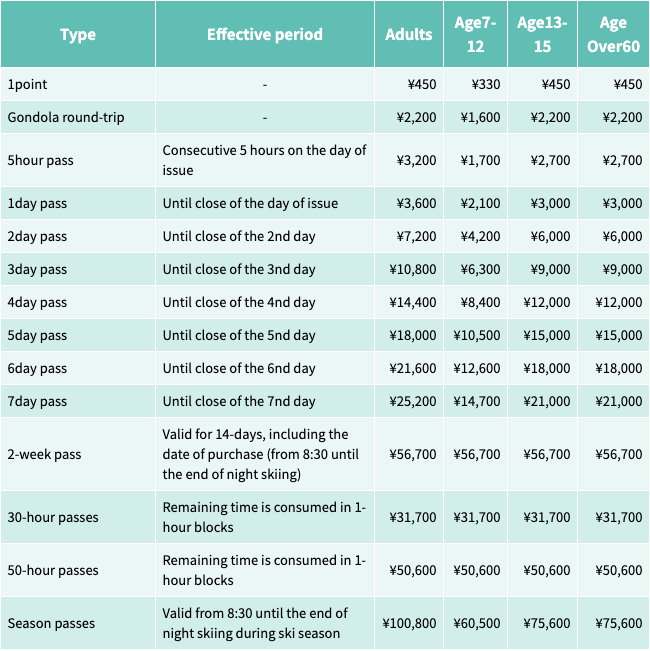This screenshot has height=651, width=650.
Task: Click the 4day pass Age7-12 price ¥8,400
Action: pyautogui.click(x=480, y=302)
